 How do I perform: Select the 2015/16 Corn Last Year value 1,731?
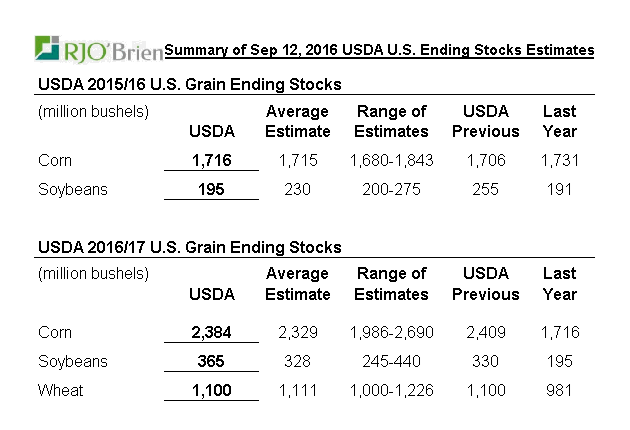coord(559,160)
